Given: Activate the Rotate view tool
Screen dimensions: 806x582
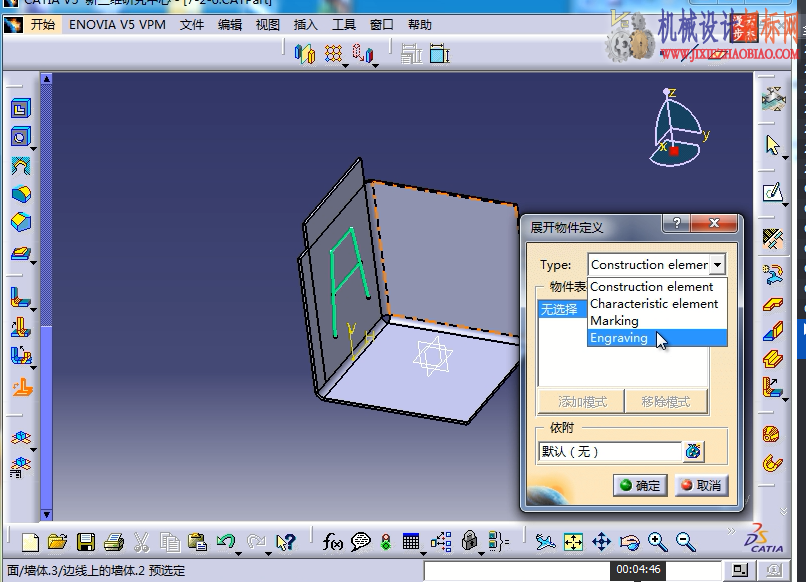Looking at the screenshot, I should (629, 542).
